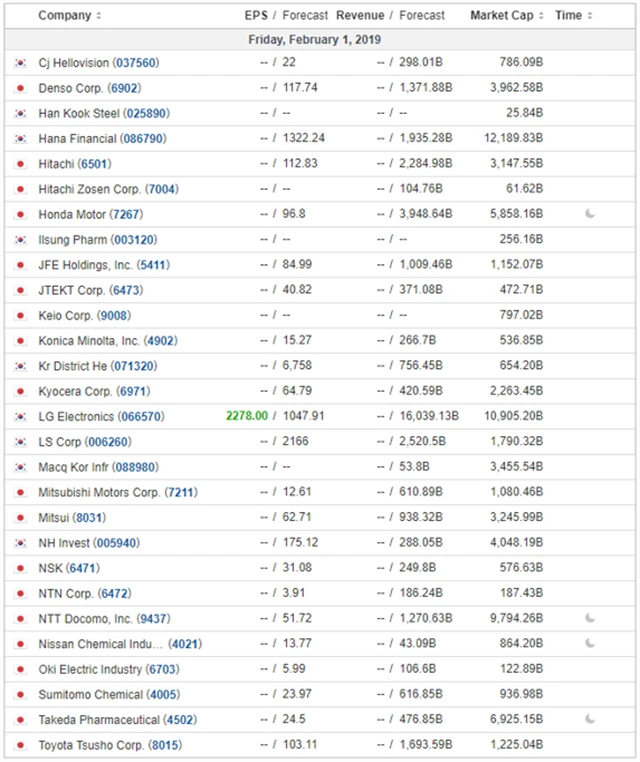Click the green 2278.00 EPS value

pyautogui.click(x=247, y=416)
